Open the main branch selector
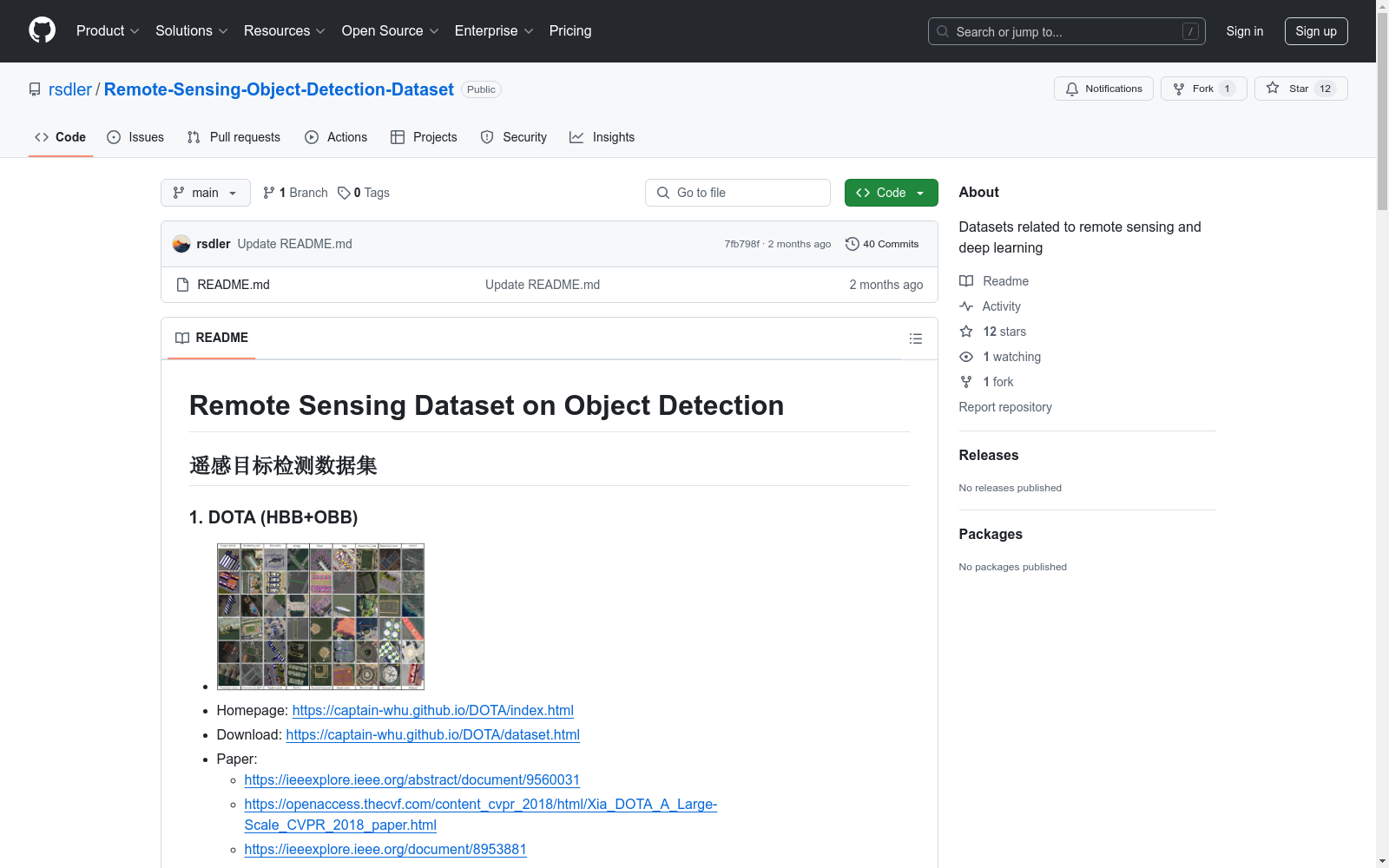The height and width of the screenshot is (868, 1389). coord(206,193)
